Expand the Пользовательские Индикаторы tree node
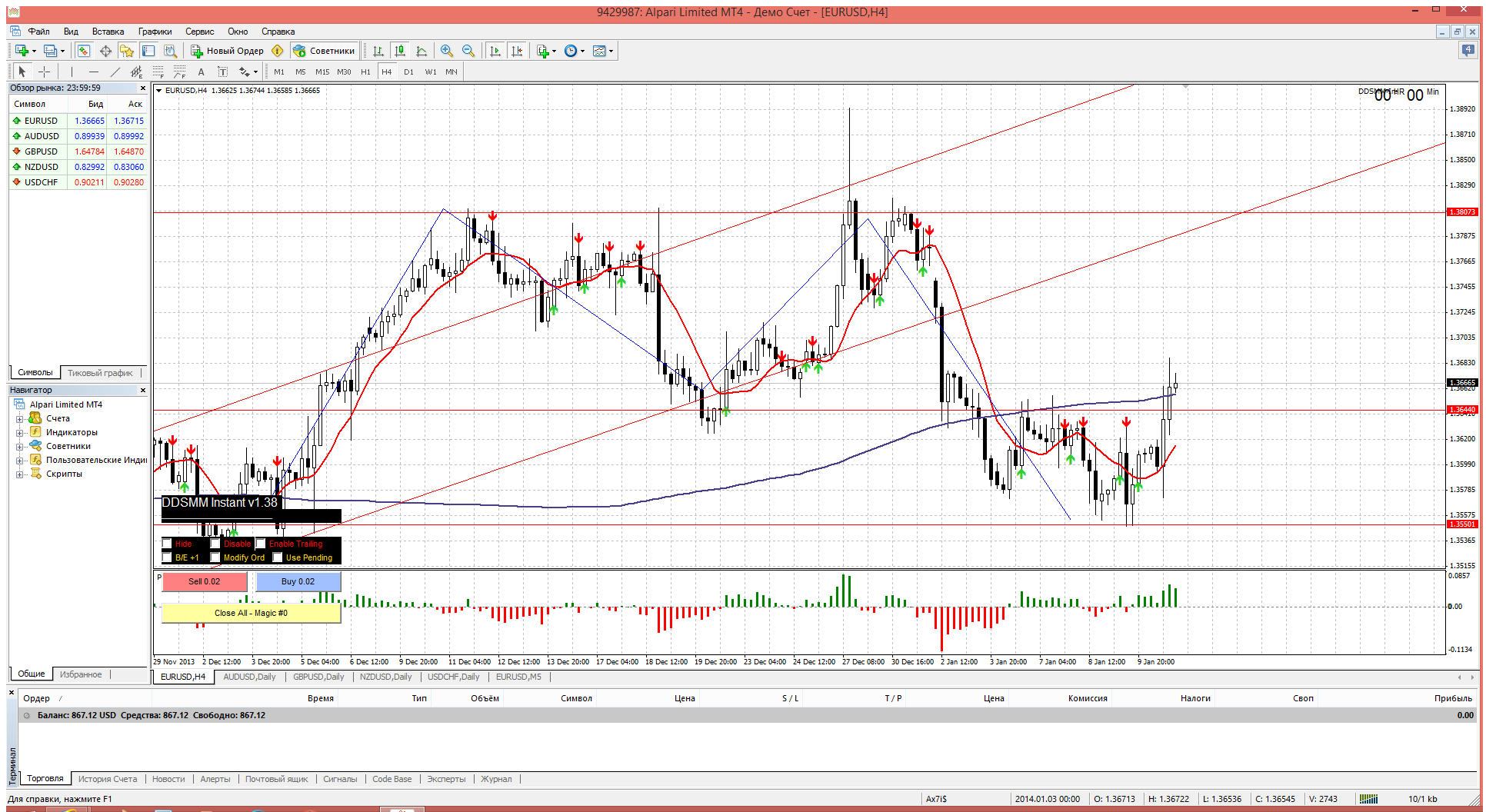This screenshot has height=812, width=1486. click(19, 461)
